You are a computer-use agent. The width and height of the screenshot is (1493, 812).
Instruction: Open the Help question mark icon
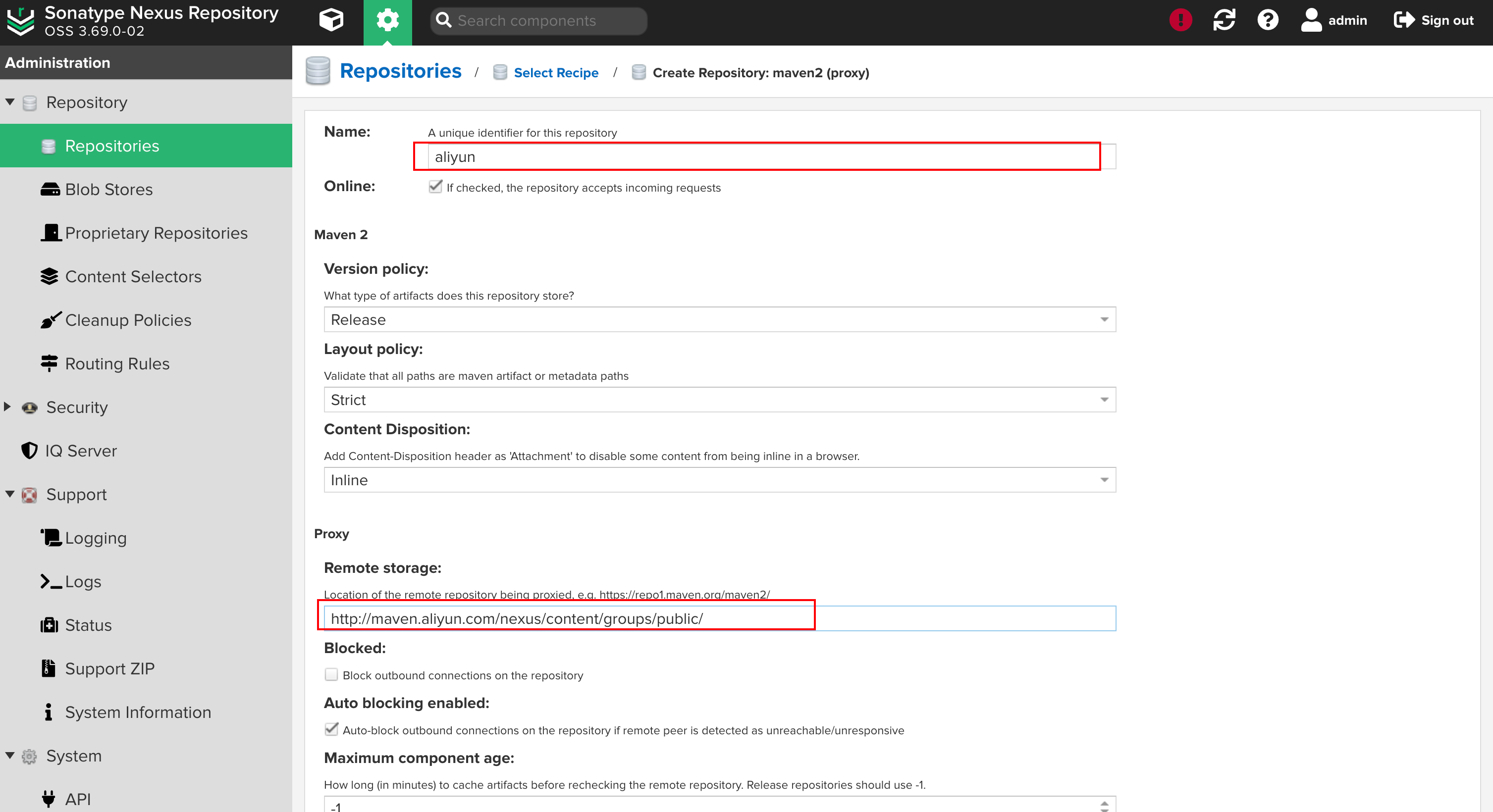[x=1267, y=20]
